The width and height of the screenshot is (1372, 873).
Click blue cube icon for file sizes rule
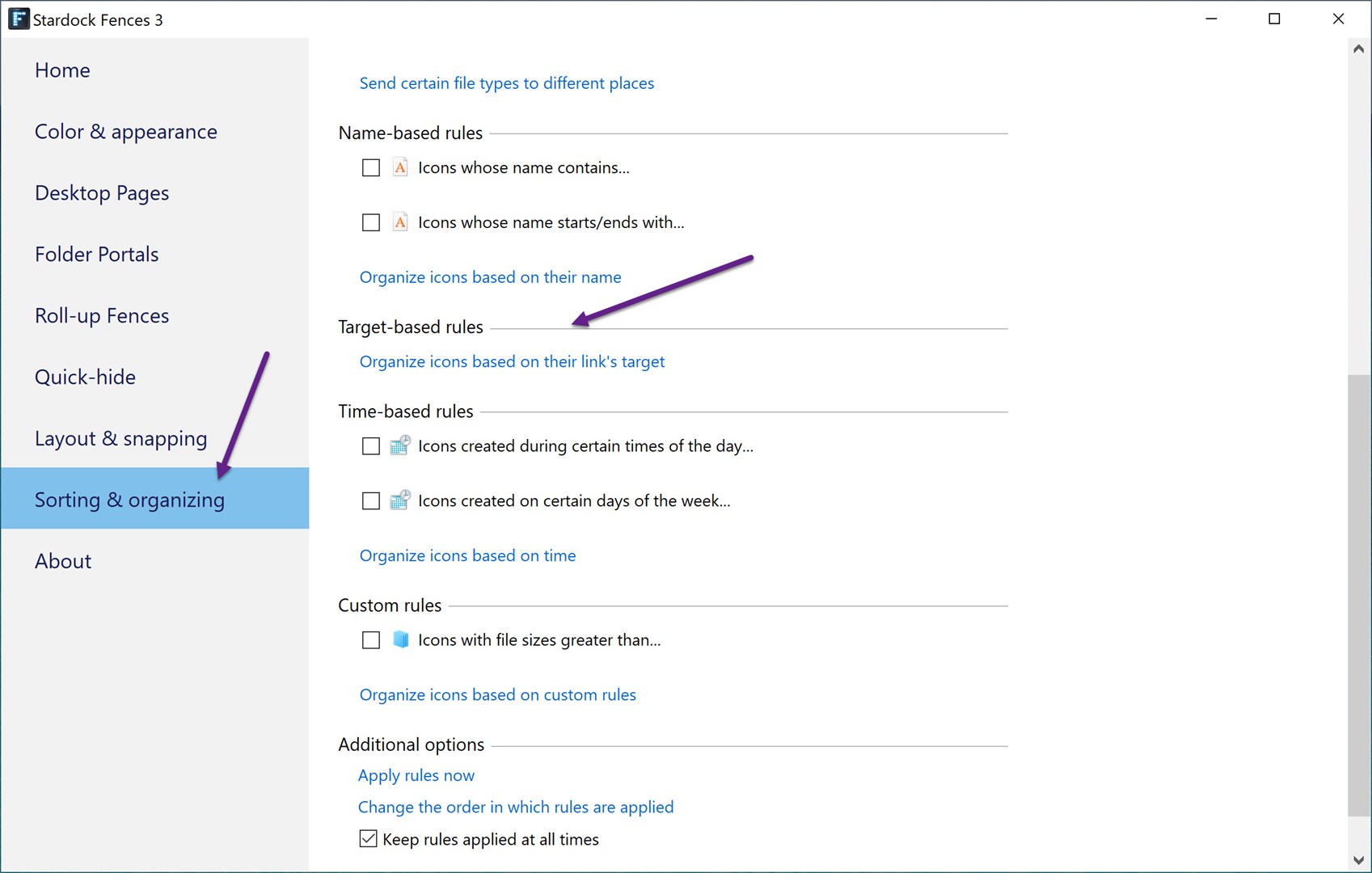(400, 639)
